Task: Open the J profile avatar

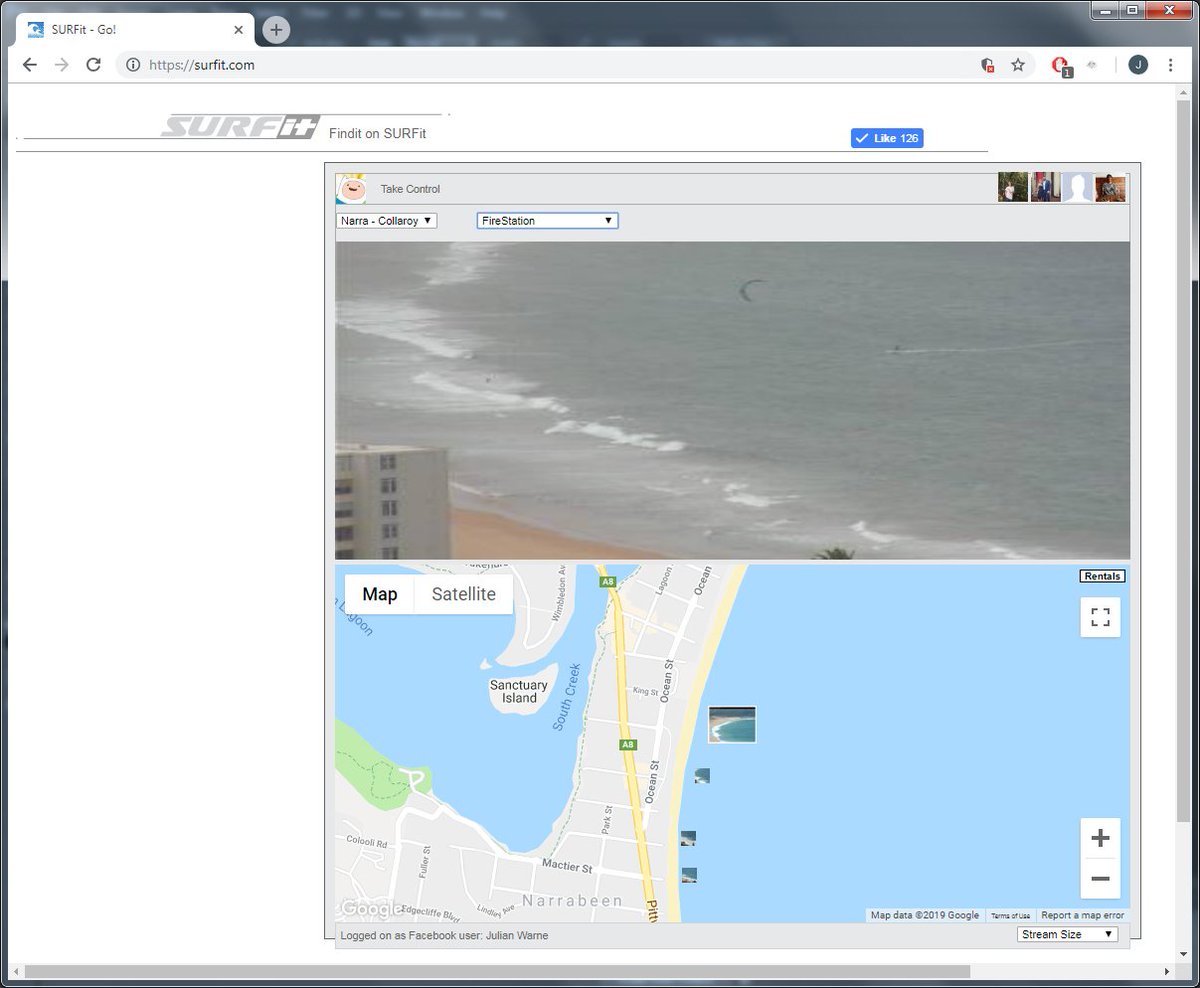Action: pyautogui.click(x=1138, y=65)
